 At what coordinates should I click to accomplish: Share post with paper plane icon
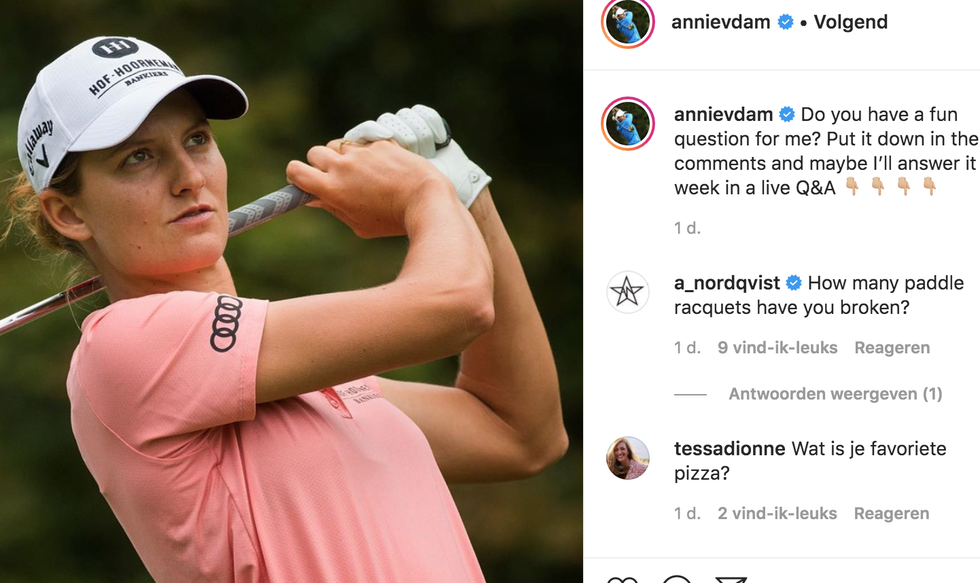731,580
